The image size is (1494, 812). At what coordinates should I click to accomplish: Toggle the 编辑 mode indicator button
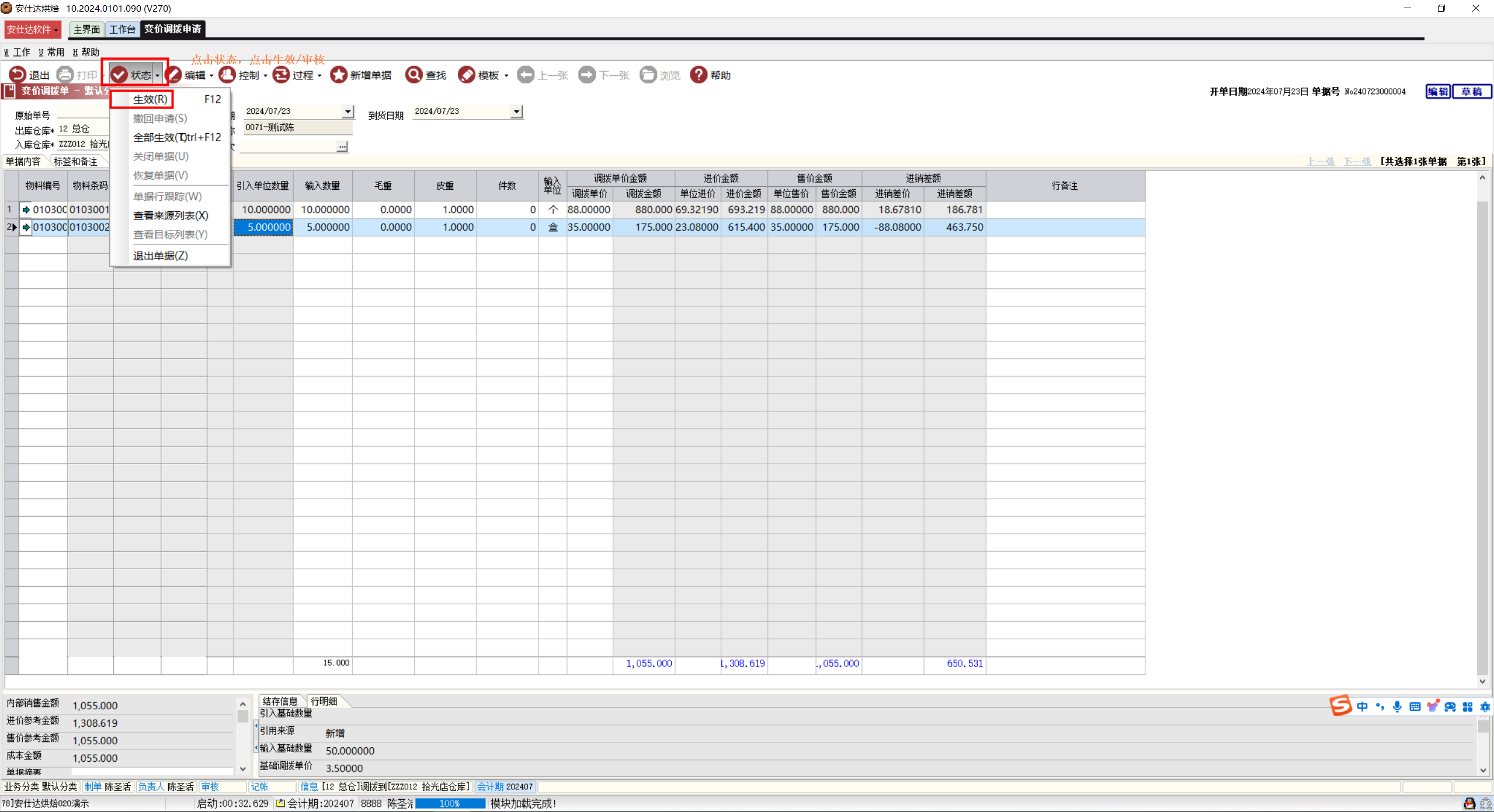pyautogui.click(x=1437, y=92)
